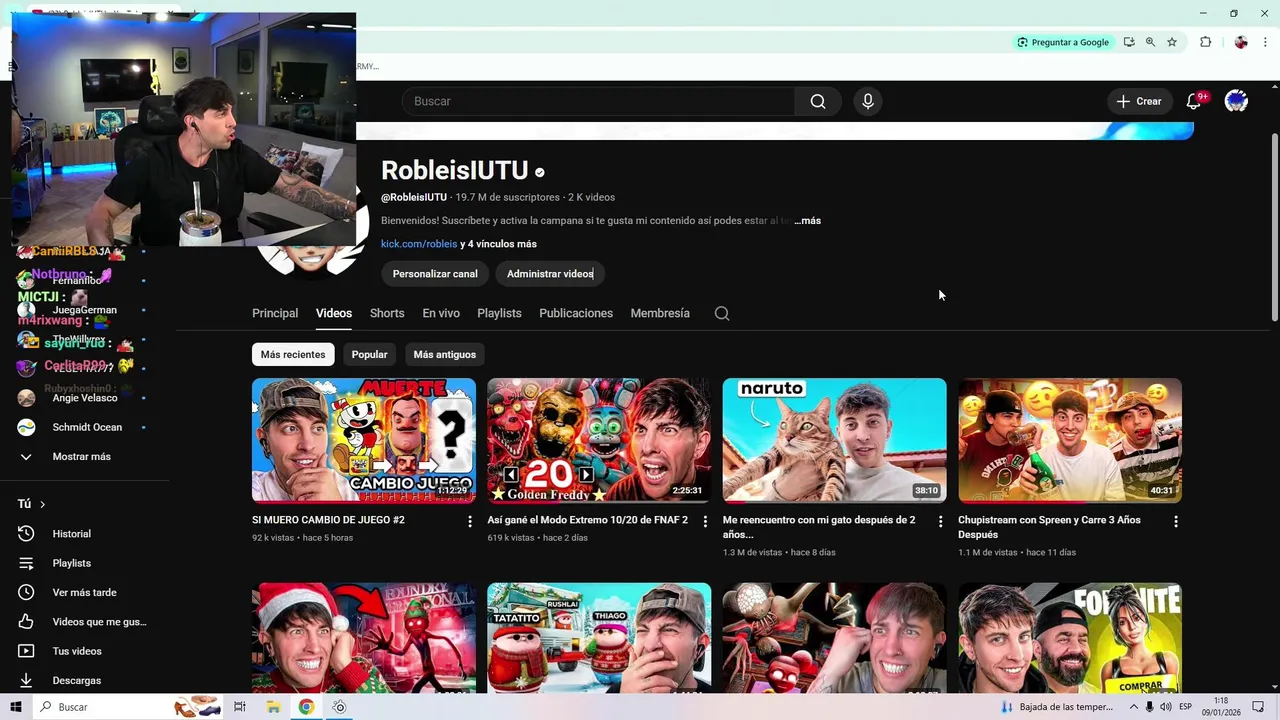Image resolution: width=1280 pixels, height=720 pixels.
Task: Open notifications bell with 9+ badge
Action: (1194, 101)
